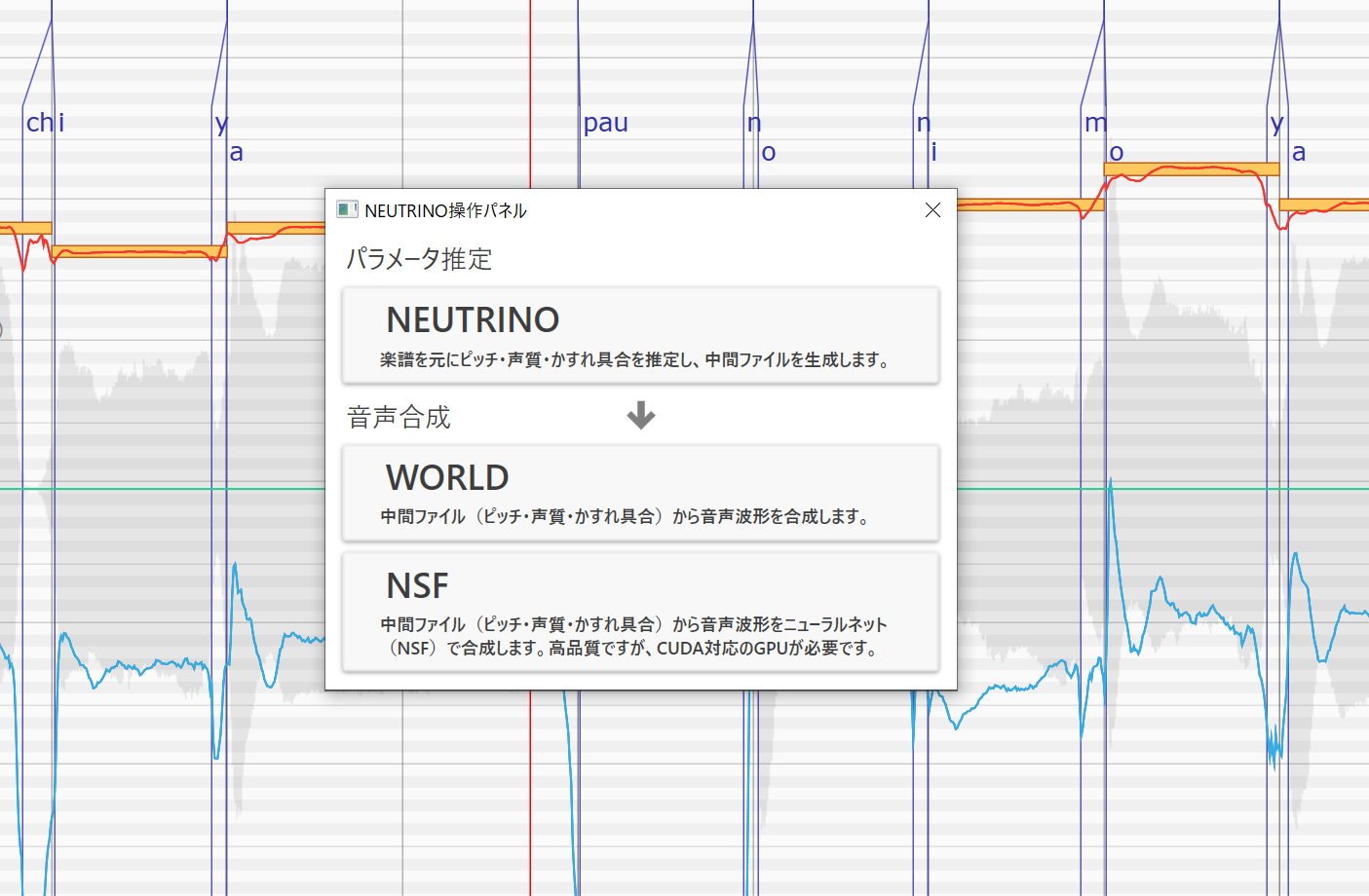This screenshot has width=1369, height=896.
Task: Click the orange note bar under 'mo'
Action: [1191, 169]
